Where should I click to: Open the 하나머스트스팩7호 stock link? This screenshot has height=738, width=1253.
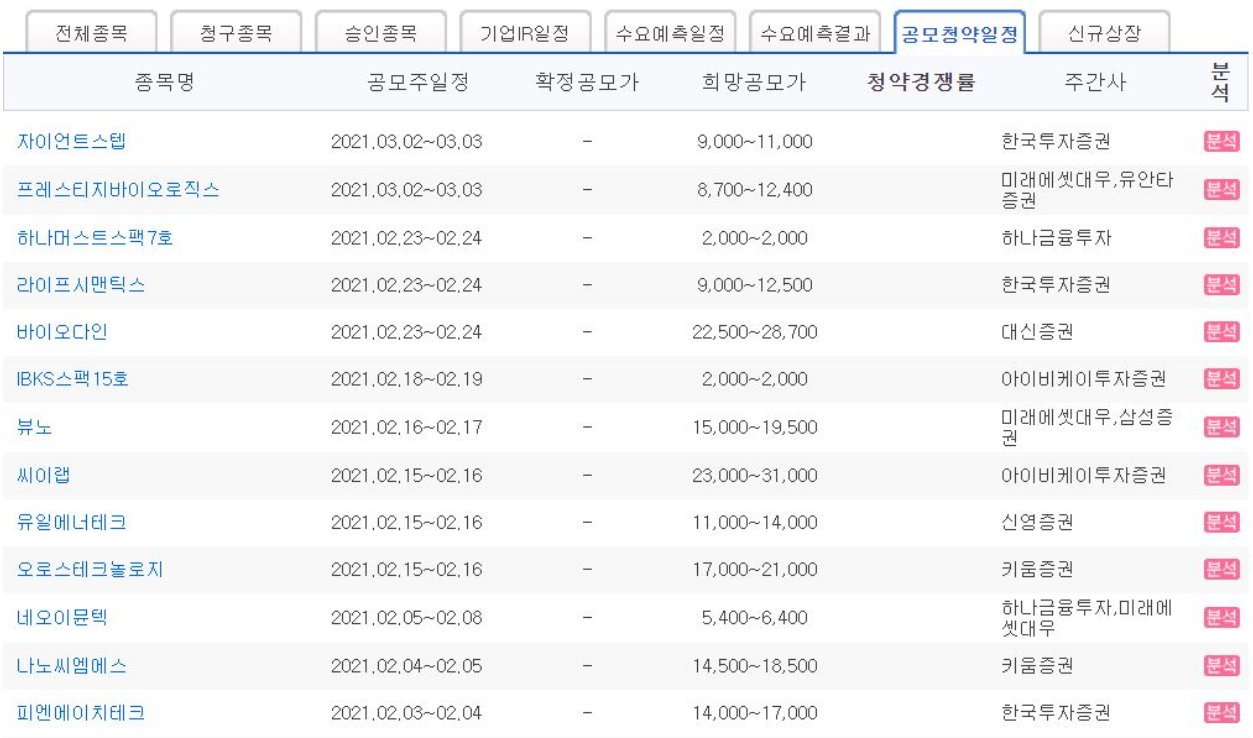click(96, 237)
